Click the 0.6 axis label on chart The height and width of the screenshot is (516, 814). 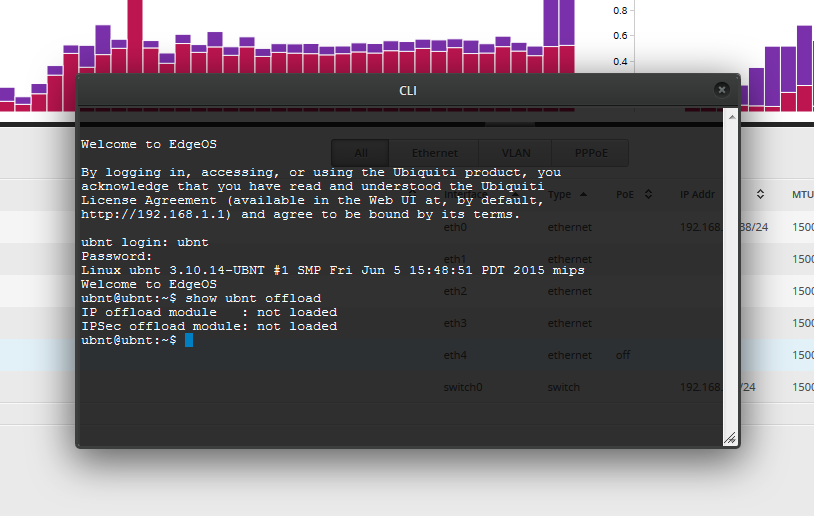point(620,35)
